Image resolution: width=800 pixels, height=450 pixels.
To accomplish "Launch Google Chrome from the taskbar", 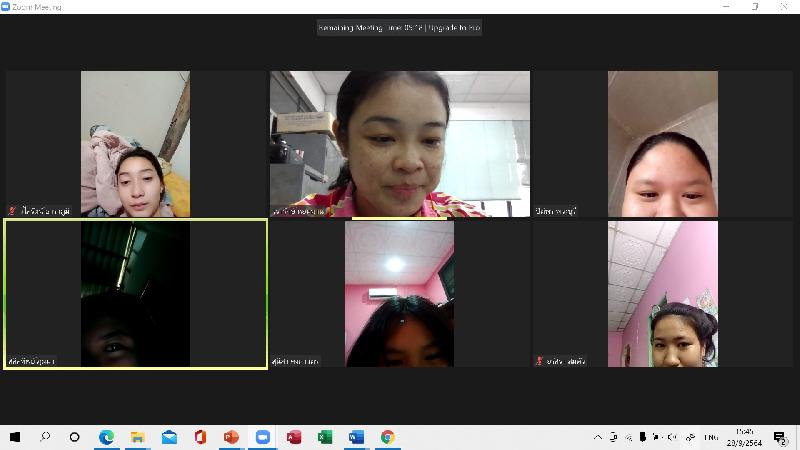I will click(x=387, y=437).
